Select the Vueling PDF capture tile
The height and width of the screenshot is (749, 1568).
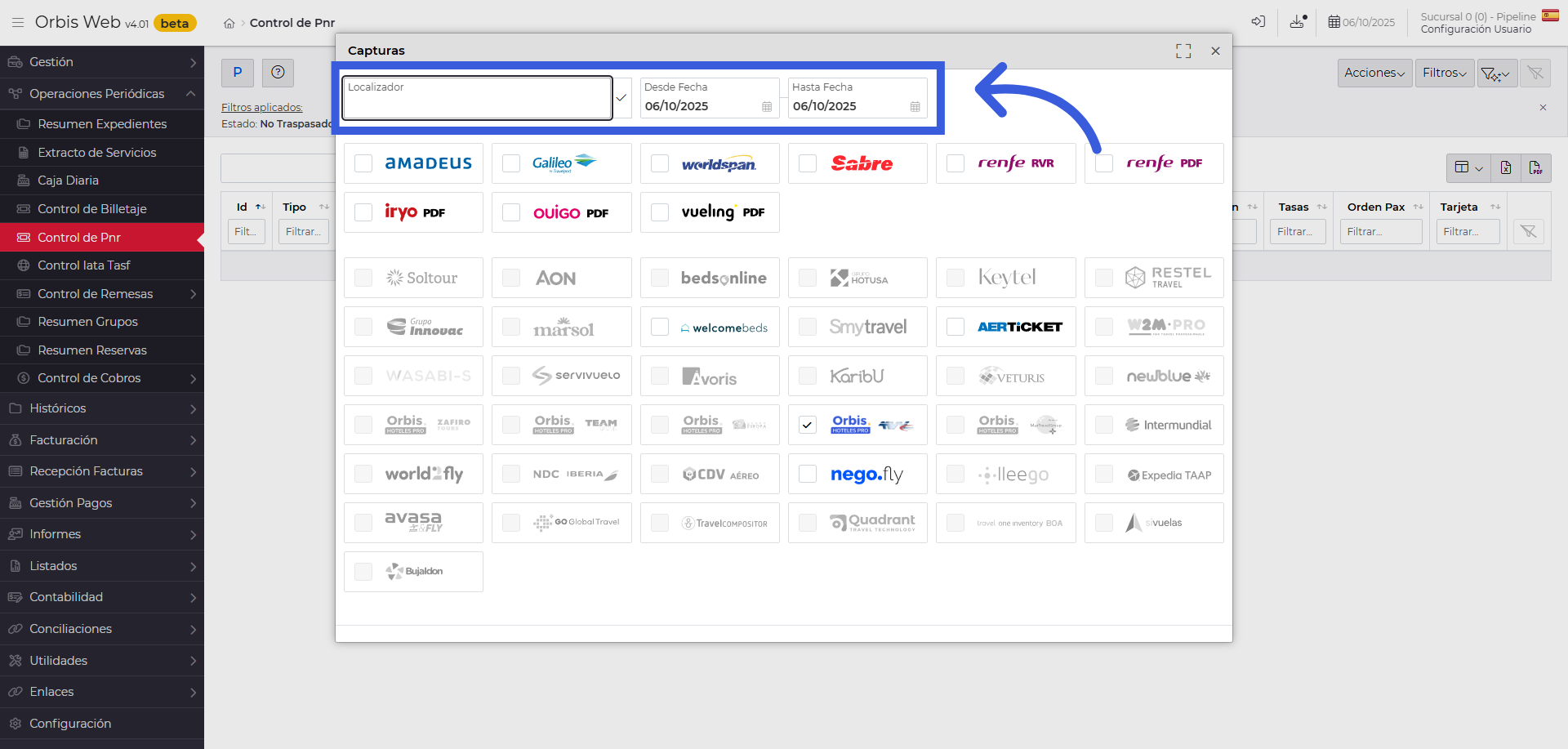[710, 212]
